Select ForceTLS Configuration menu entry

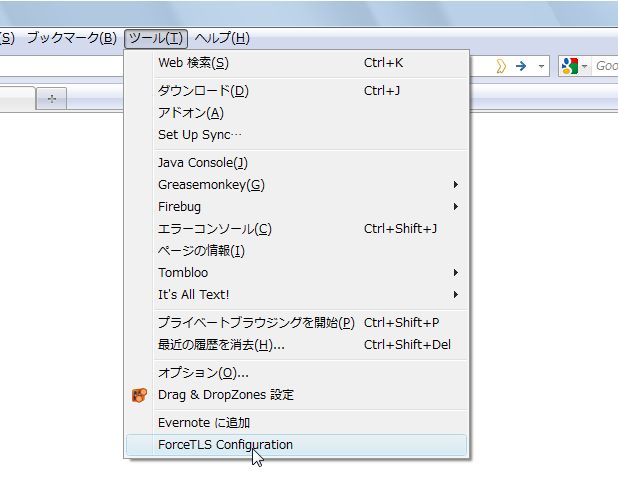[297, 445]
